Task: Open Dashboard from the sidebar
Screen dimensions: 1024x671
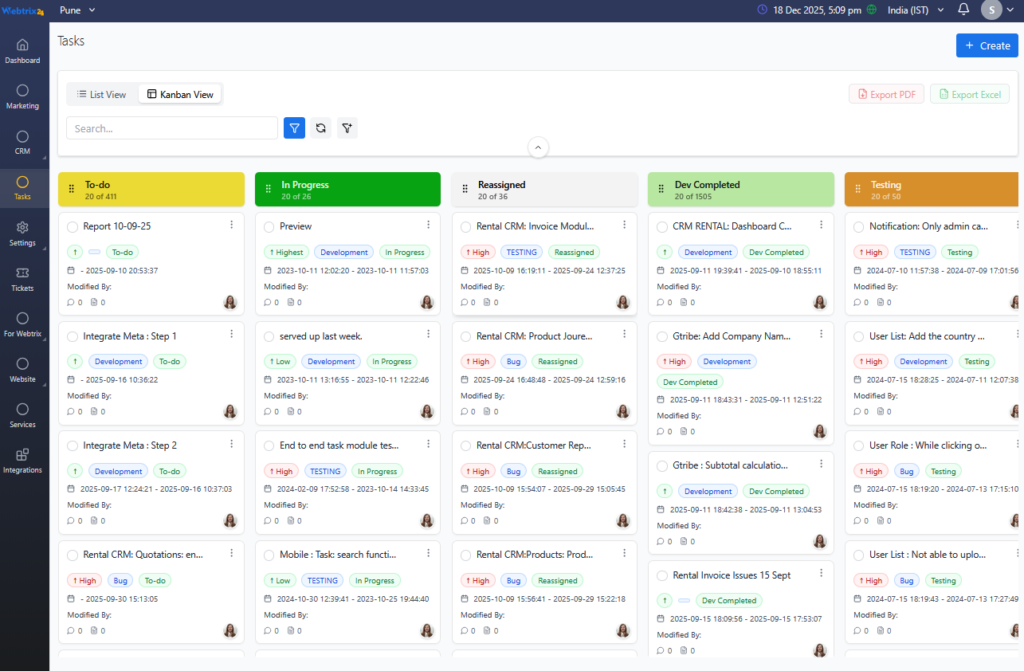Action: [23, 51]
